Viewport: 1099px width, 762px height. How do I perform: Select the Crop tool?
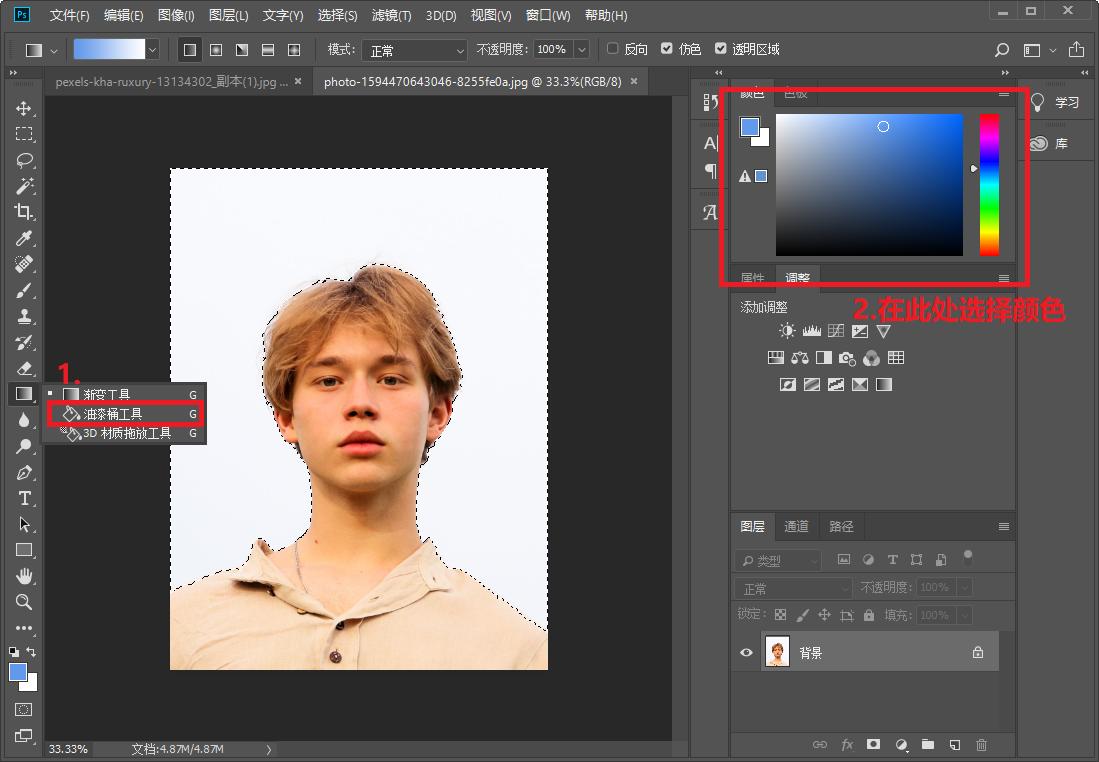click(24, 212)
